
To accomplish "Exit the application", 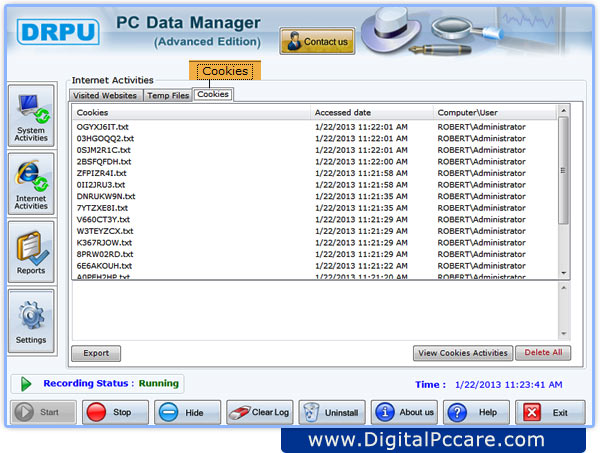I will [x=550, y=412].
